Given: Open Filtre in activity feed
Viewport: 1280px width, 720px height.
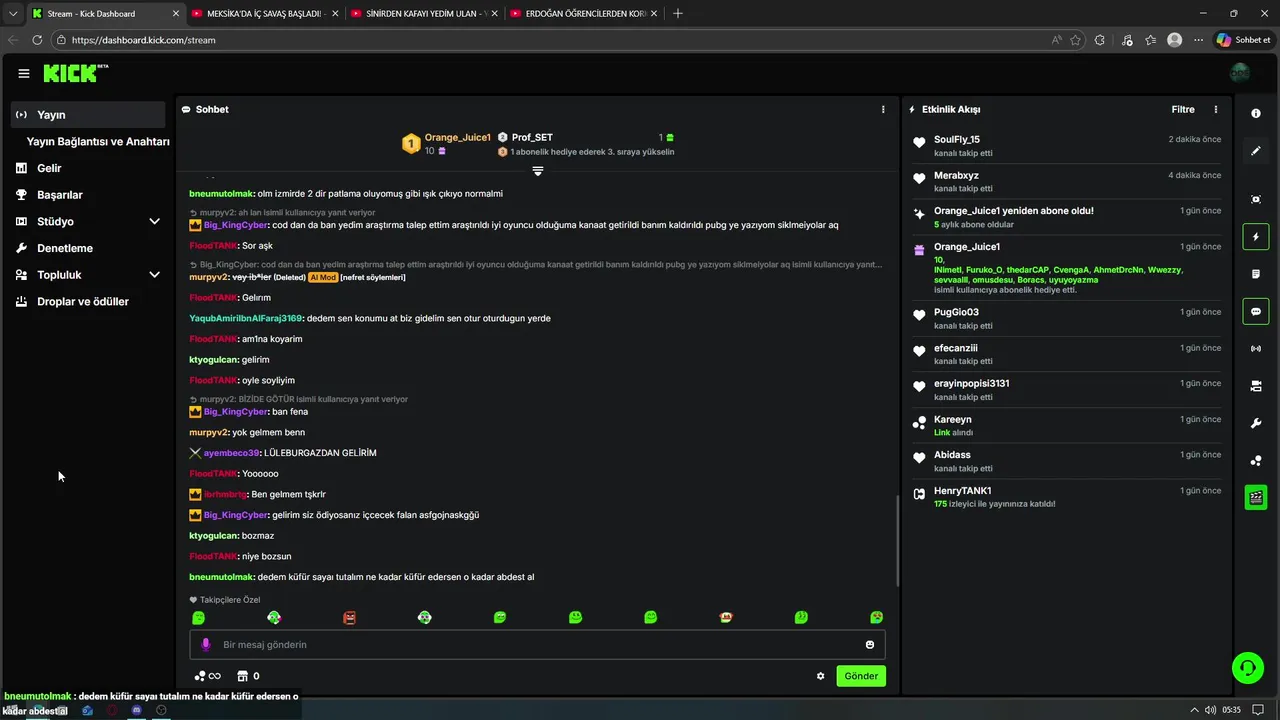Looking at the screenshot, I should point(1183,109).
